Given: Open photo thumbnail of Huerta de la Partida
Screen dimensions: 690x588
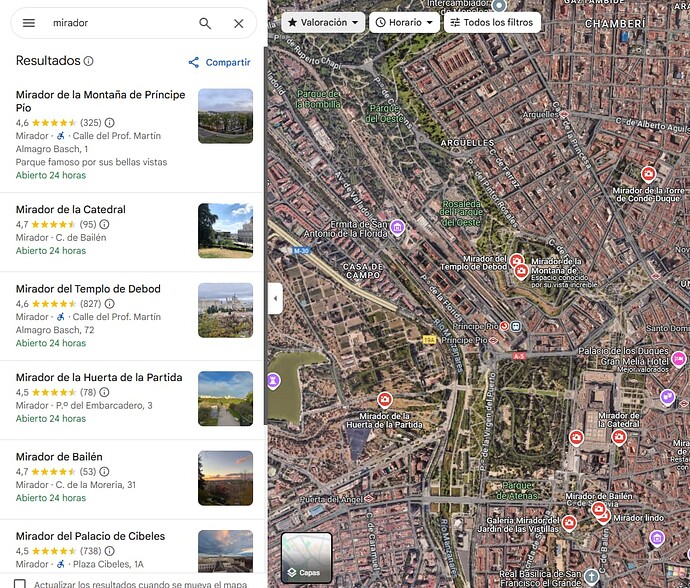Looking at the screenshot, I should pos(225,399).
